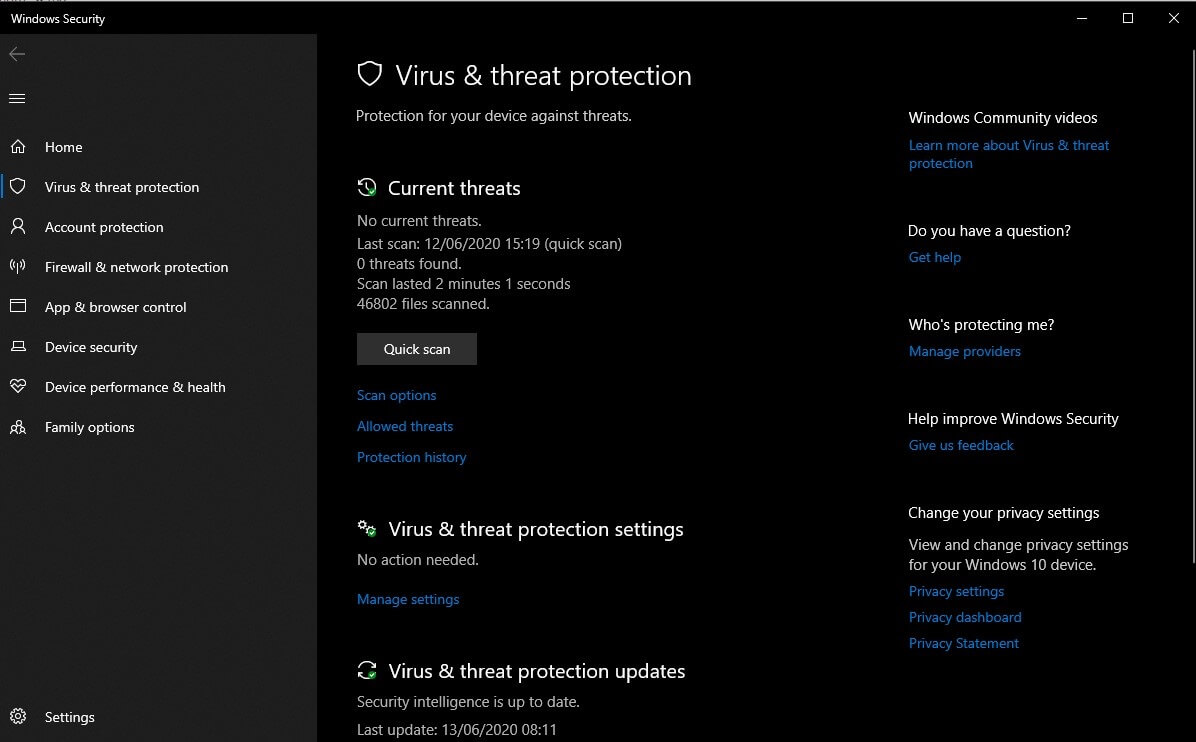Click the App & browser window icon
Viewport: 1196px width, 742px height.
coord(18,306)
